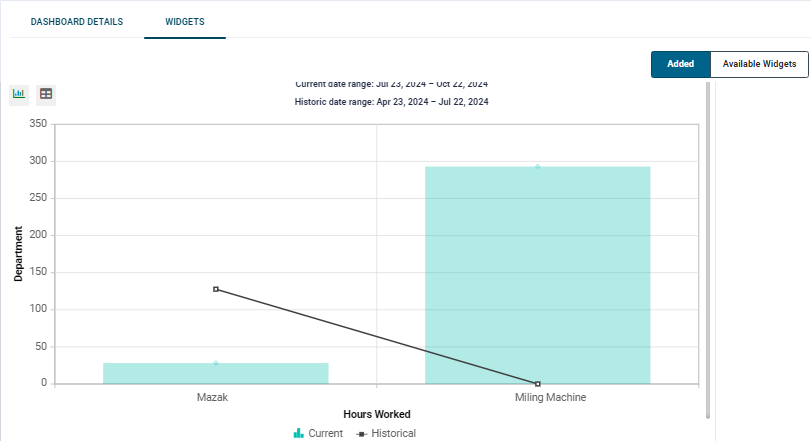The image size is (811, 441).
Task: Click the Miling Machine x-axis label
Action: tap(550, 397)
